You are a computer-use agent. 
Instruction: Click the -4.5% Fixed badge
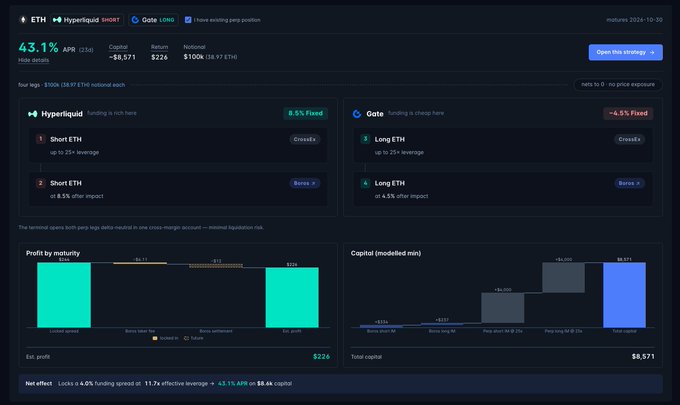tap(628, 113)
